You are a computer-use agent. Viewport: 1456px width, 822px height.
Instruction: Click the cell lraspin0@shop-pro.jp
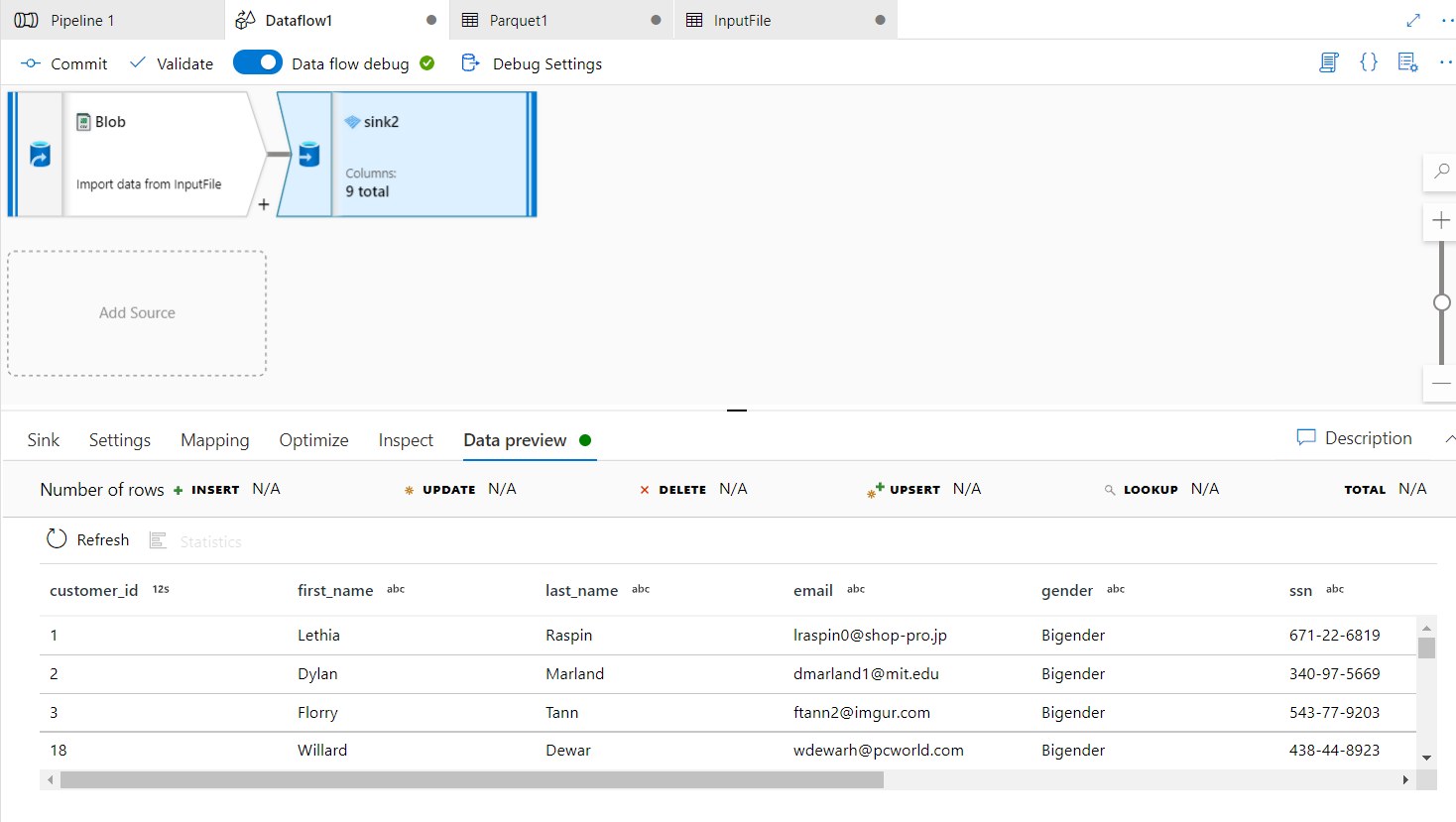click(x=870, y=635)
